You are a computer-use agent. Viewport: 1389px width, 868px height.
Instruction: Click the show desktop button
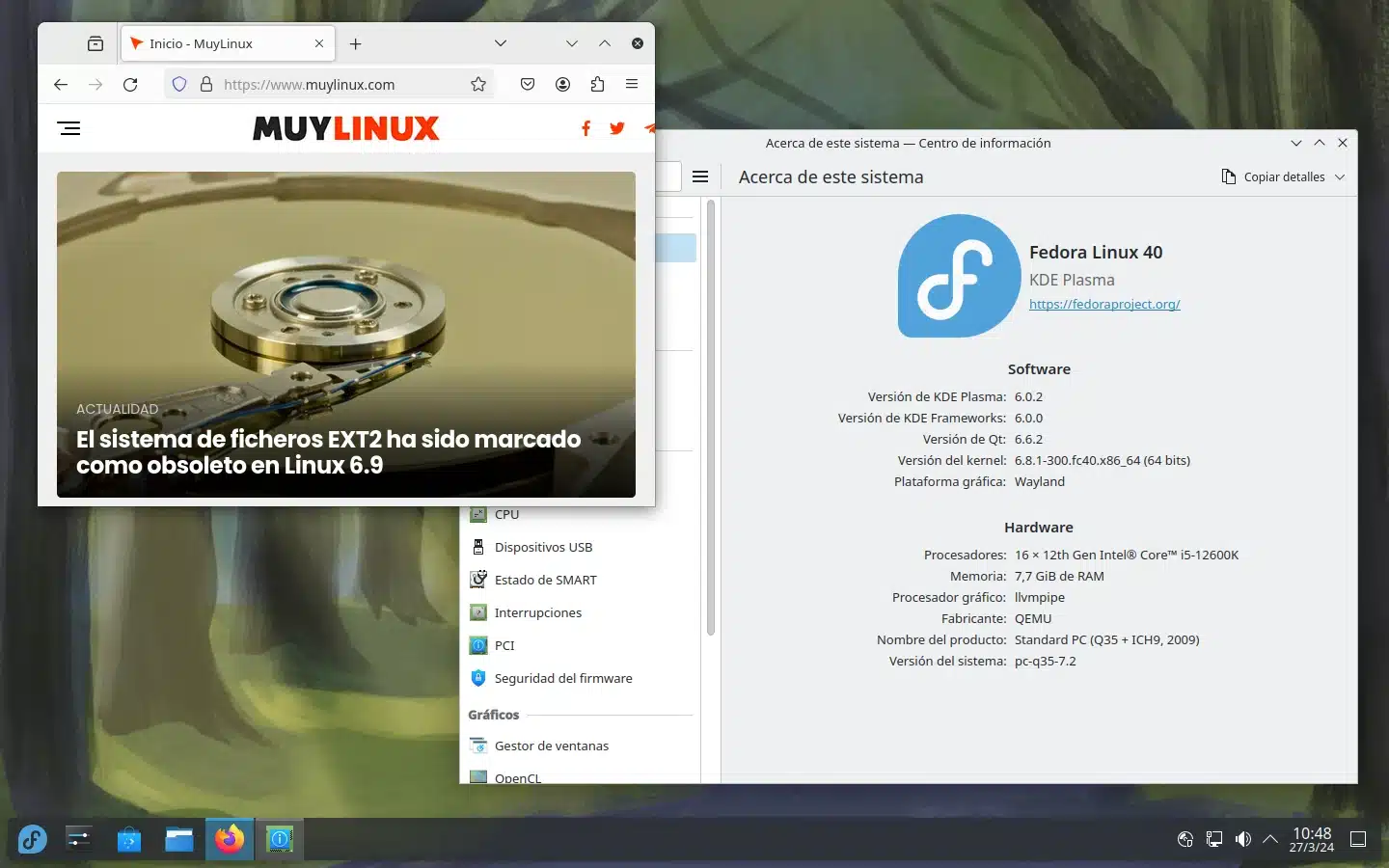[1358, 839]
